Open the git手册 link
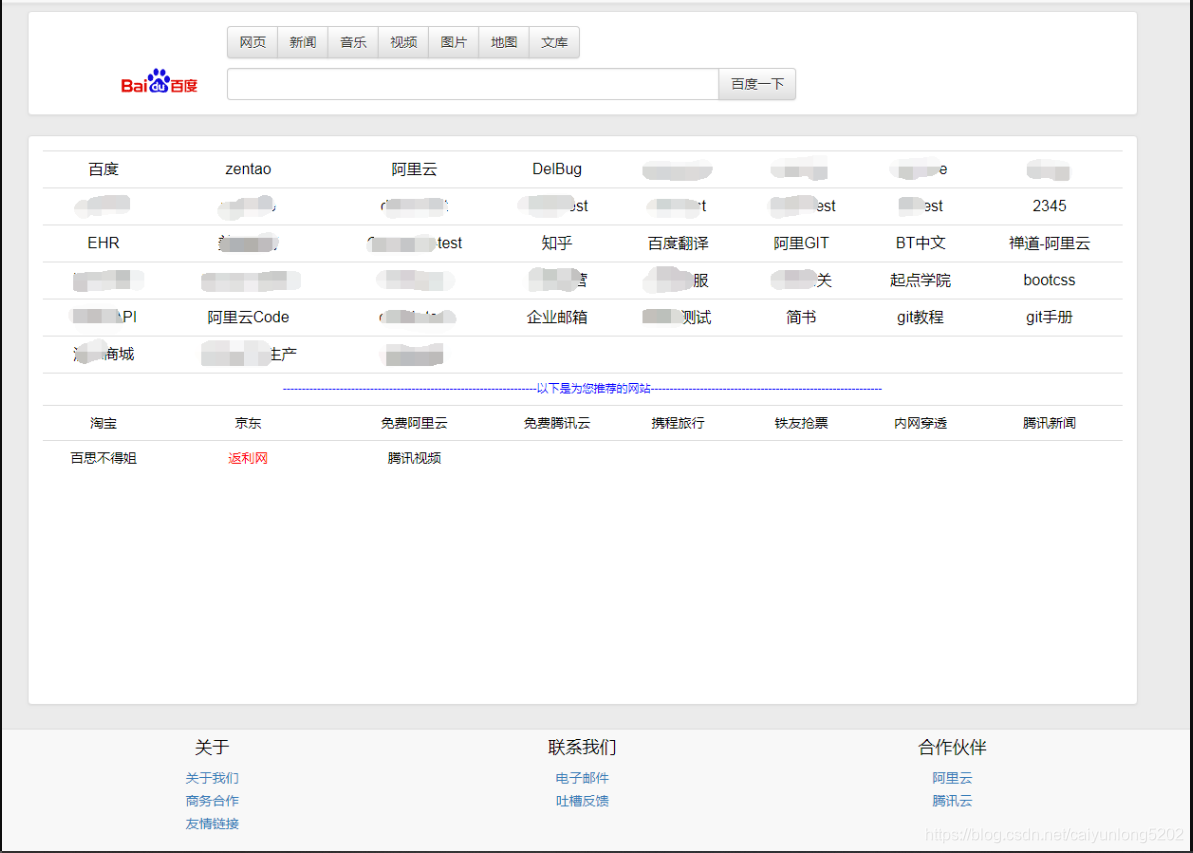1193x853 pixels. [x=1049, y=317]
